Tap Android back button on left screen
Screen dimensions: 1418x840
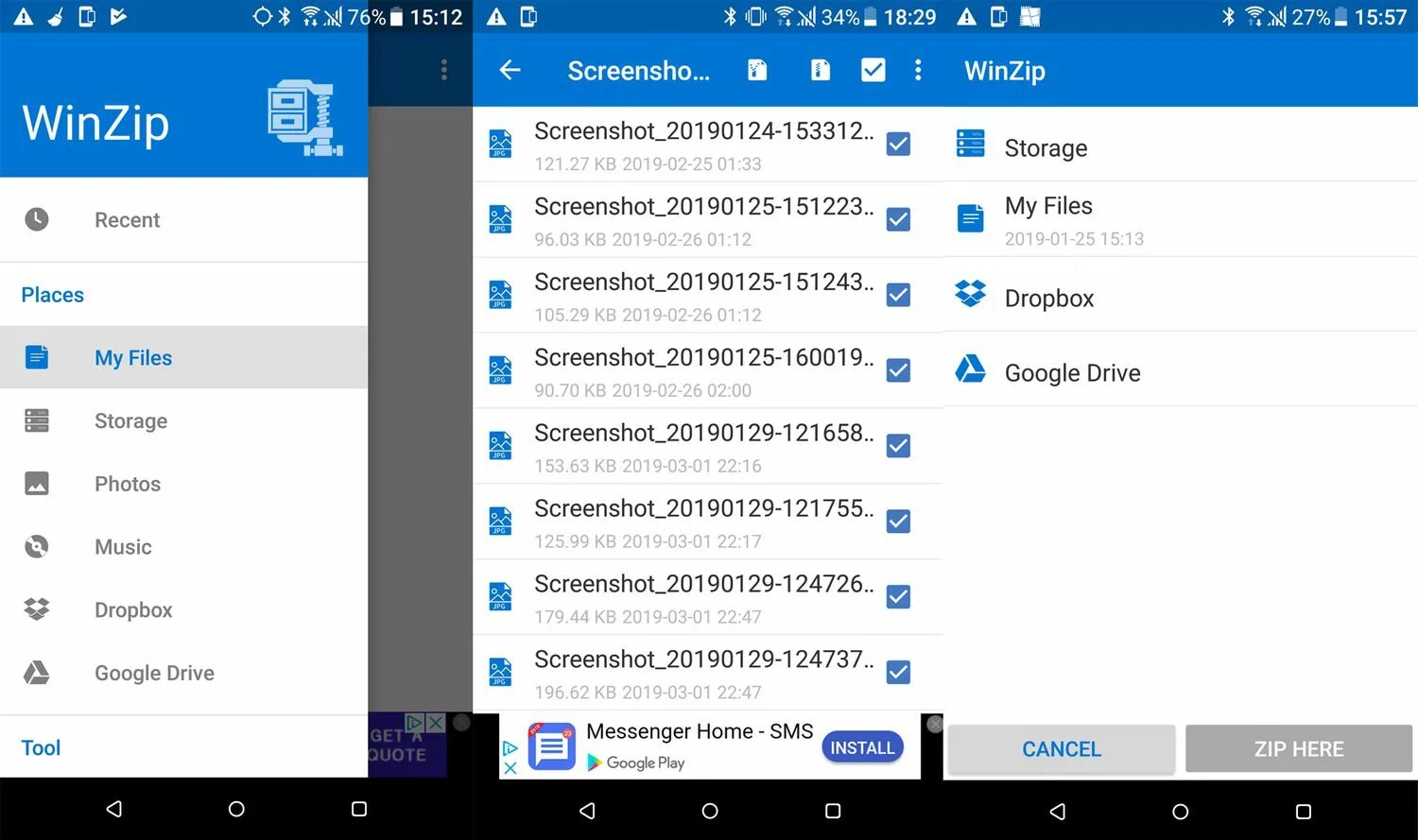click(x=114, y=809)
